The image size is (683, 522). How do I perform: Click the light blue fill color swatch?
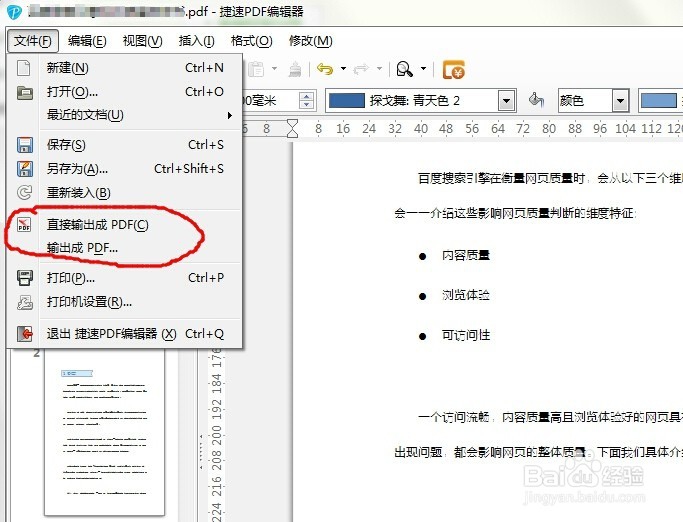tap(659, 101)
